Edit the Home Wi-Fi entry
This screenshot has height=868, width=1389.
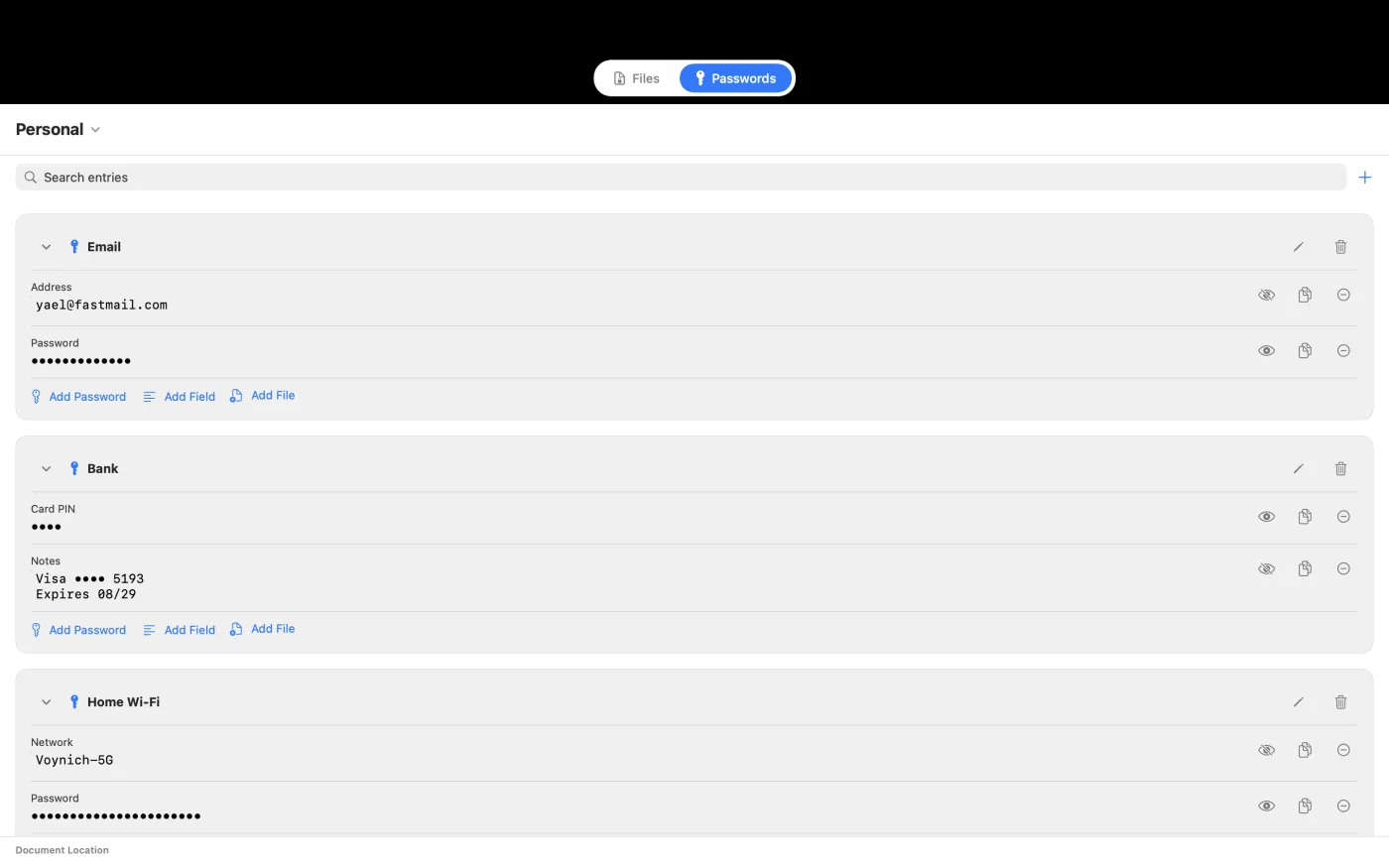[1299, 702]
